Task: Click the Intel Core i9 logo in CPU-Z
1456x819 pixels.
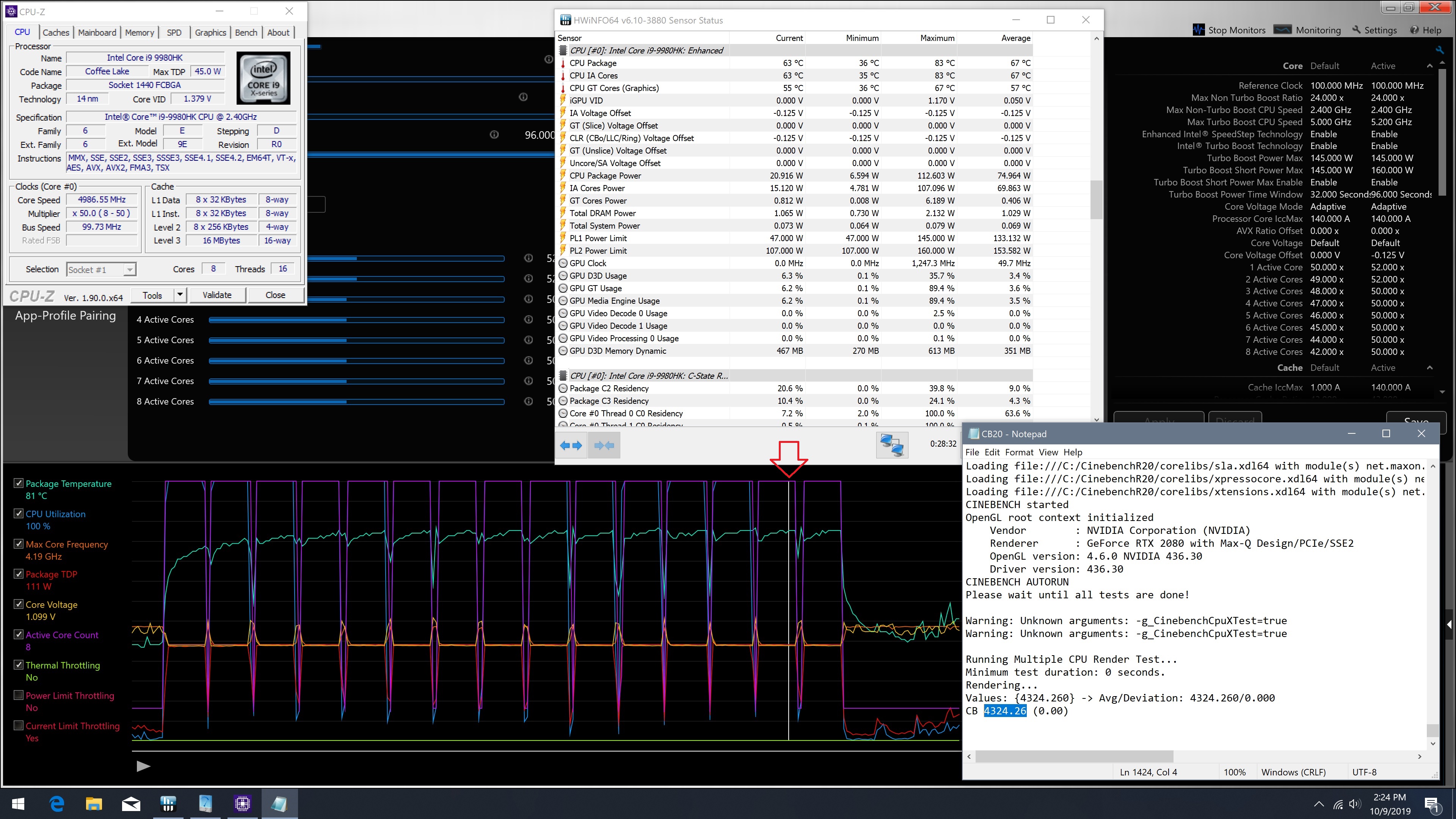Action: pyautogui.click(x=264, y=78)
